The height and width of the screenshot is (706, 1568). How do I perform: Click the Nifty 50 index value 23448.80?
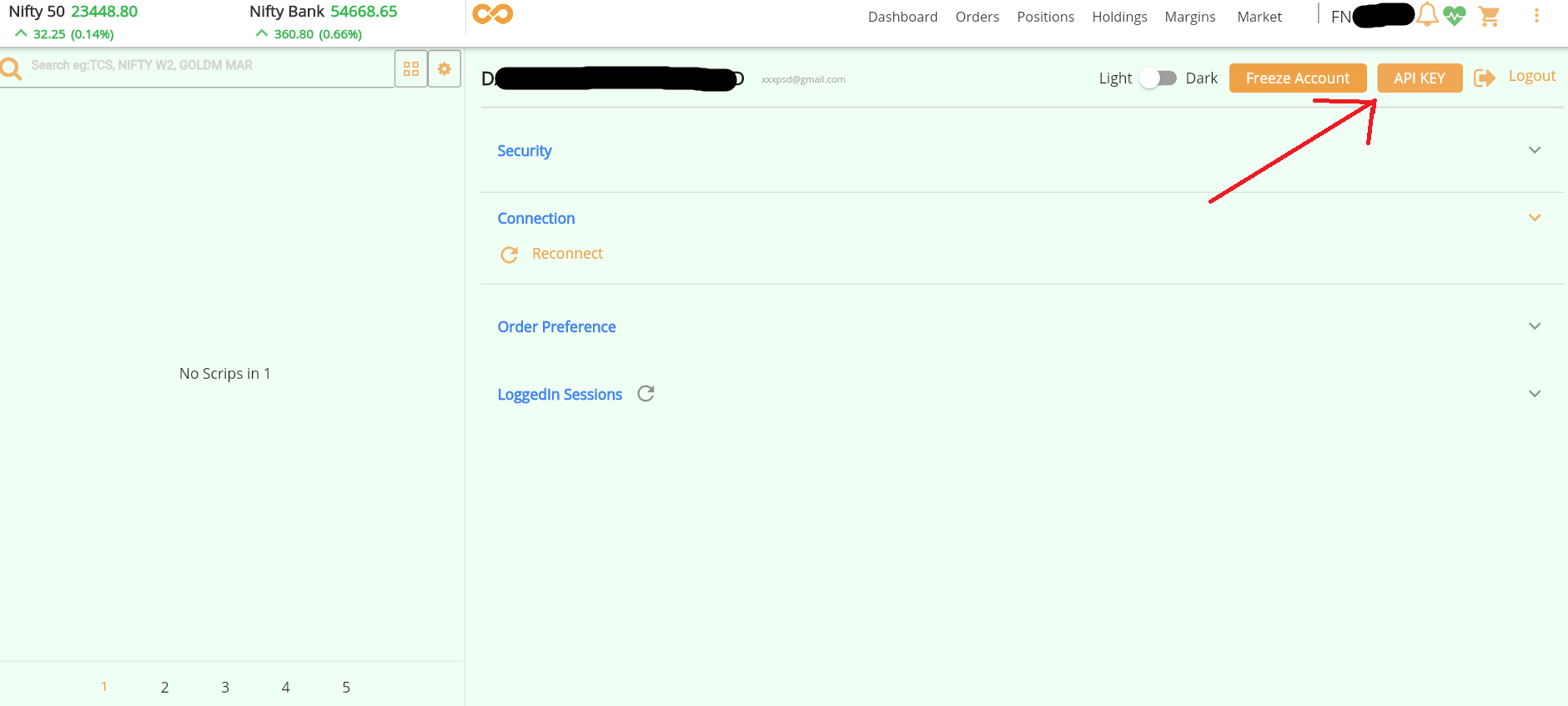[x=104, y=12]
